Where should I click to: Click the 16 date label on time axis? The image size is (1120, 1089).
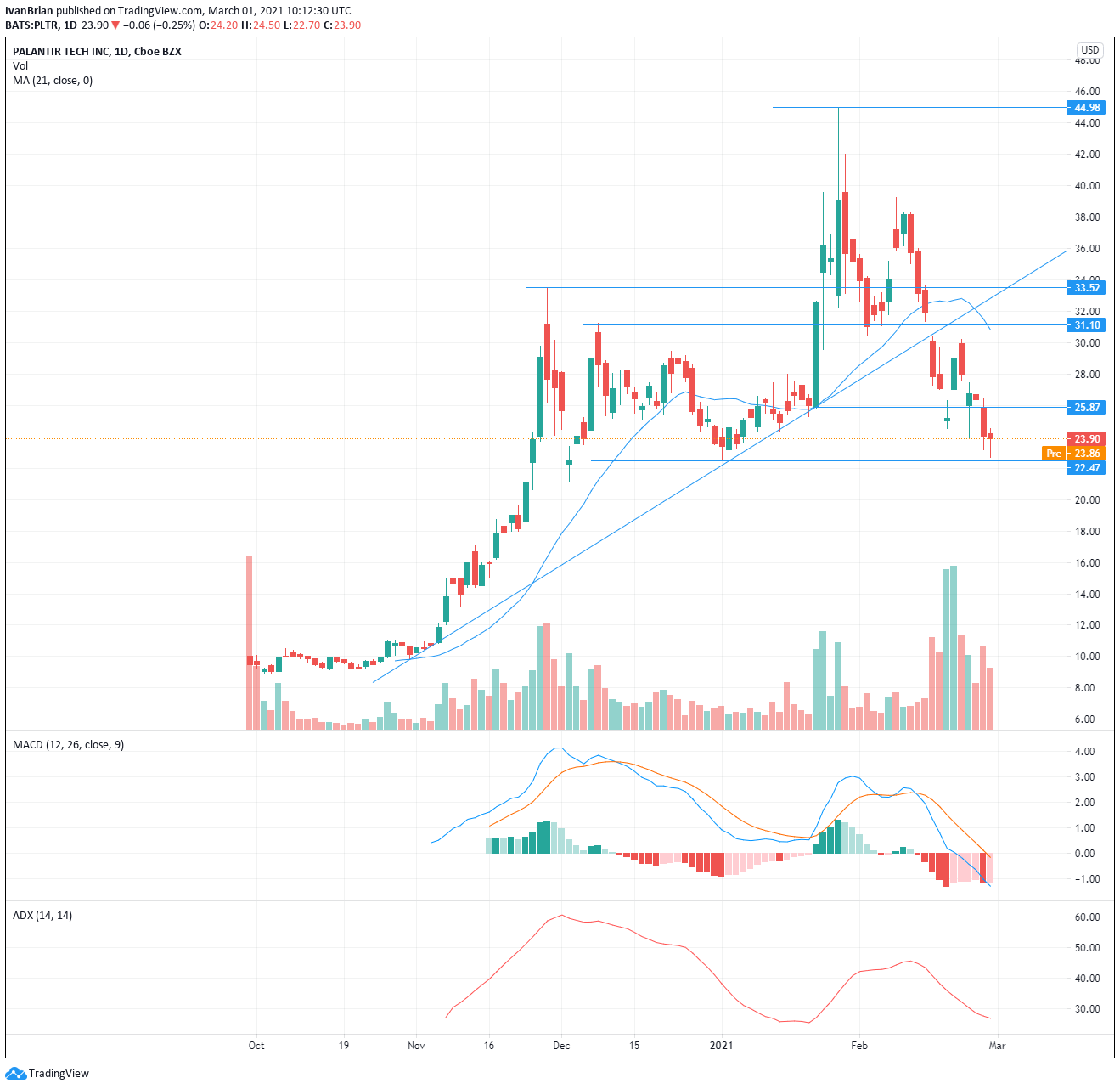tap(489, 1046)
